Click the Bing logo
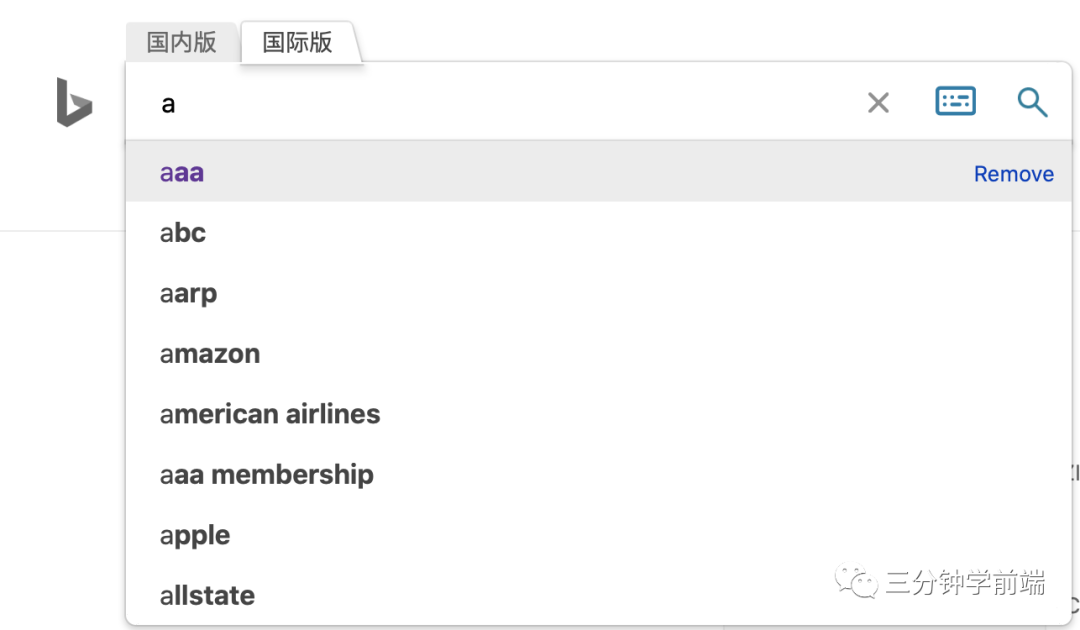This screenshot has width=1080, height=630. (74, 102)
